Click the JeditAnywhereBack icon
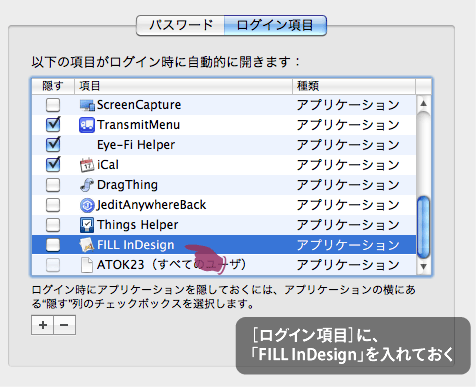Viewport: 476px width, 387px height. click(87, 205)
